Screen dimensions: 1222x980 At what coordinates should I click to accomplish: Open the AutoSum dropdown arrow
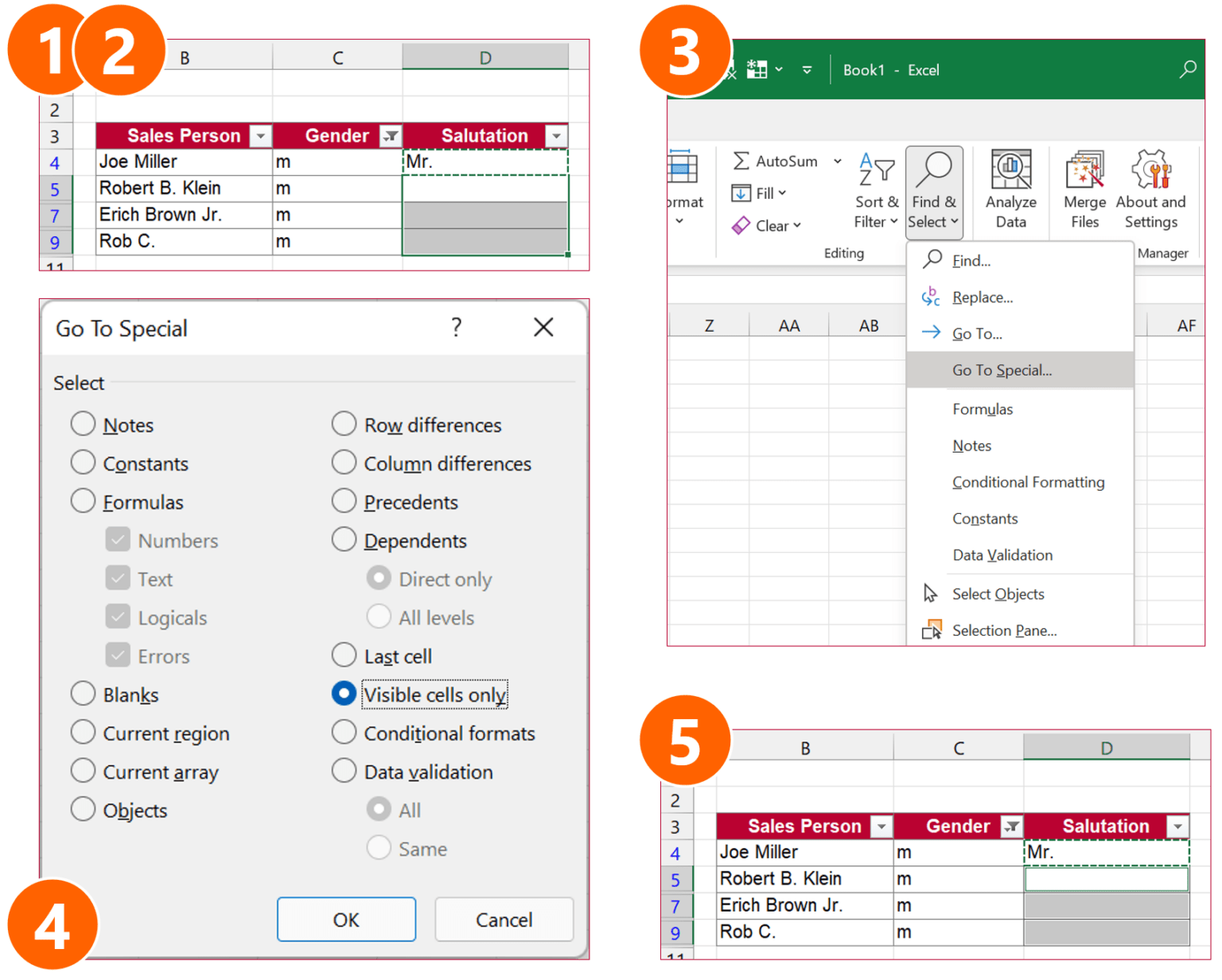(838, 161)
